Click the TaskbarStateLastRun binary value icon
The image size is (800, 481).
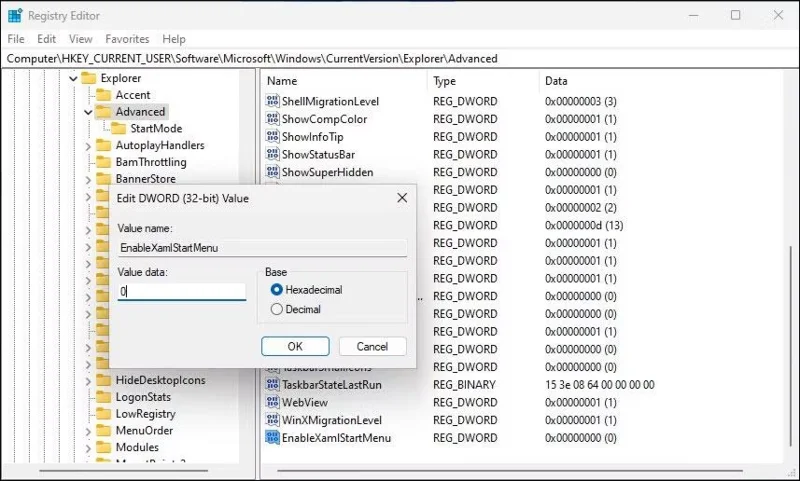(x=272, y=384)
